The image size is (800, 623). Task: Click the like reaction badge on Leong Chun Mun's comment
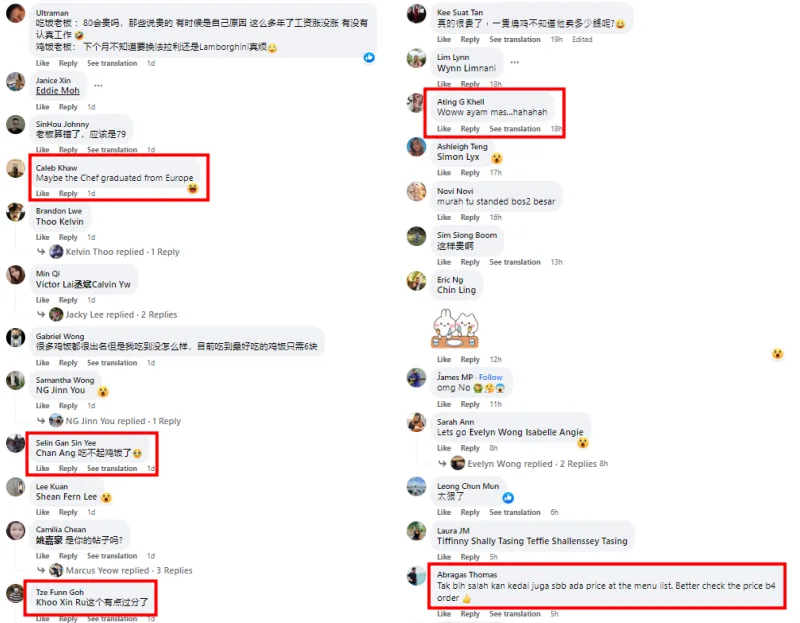click(x=508, y=497)
